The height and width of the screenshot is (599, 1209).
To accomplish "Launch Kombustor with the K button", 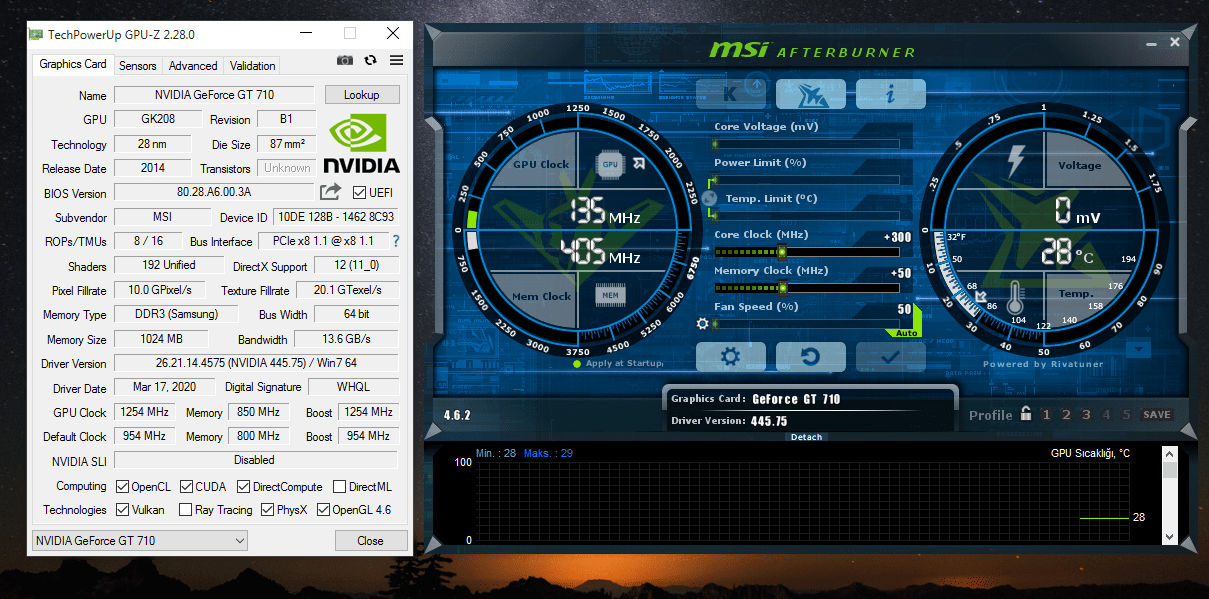I will (730, 94).
